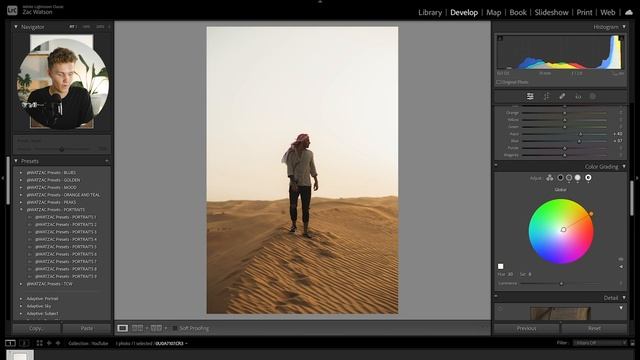Viewport: 640px width, 360px height.
Task: Click the Reset button
Action: (594, 328)
